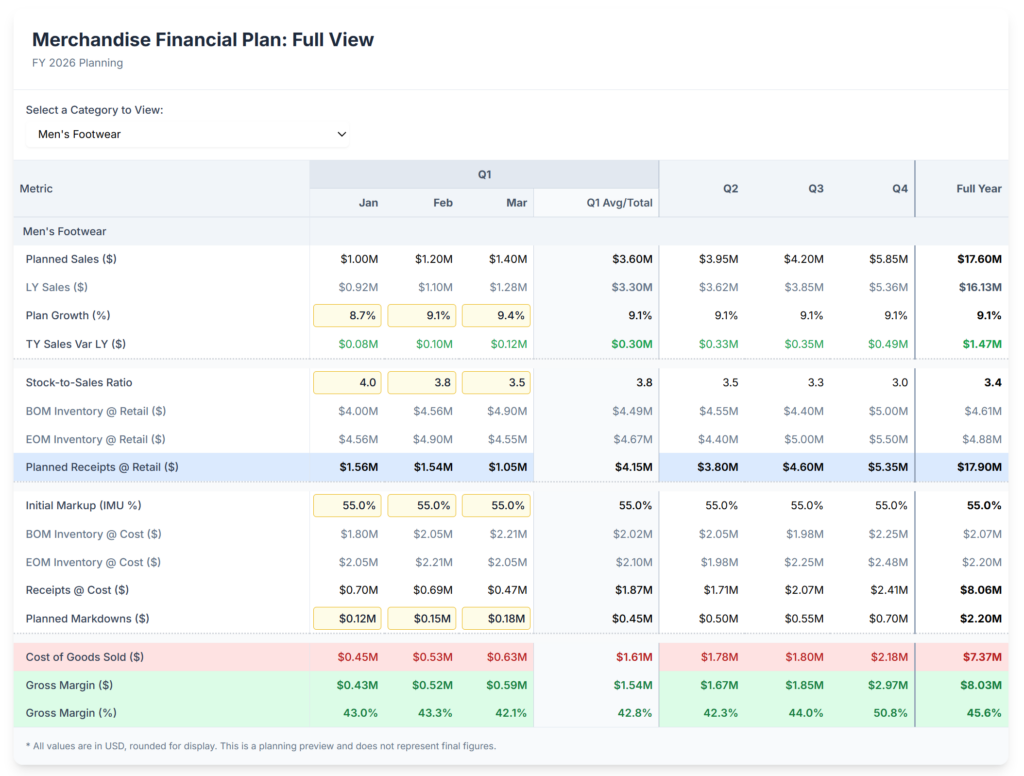Viewport: 1024px width, 776px height.
Task: Select the LY Sales ($) row label
Action: (57, 287)
